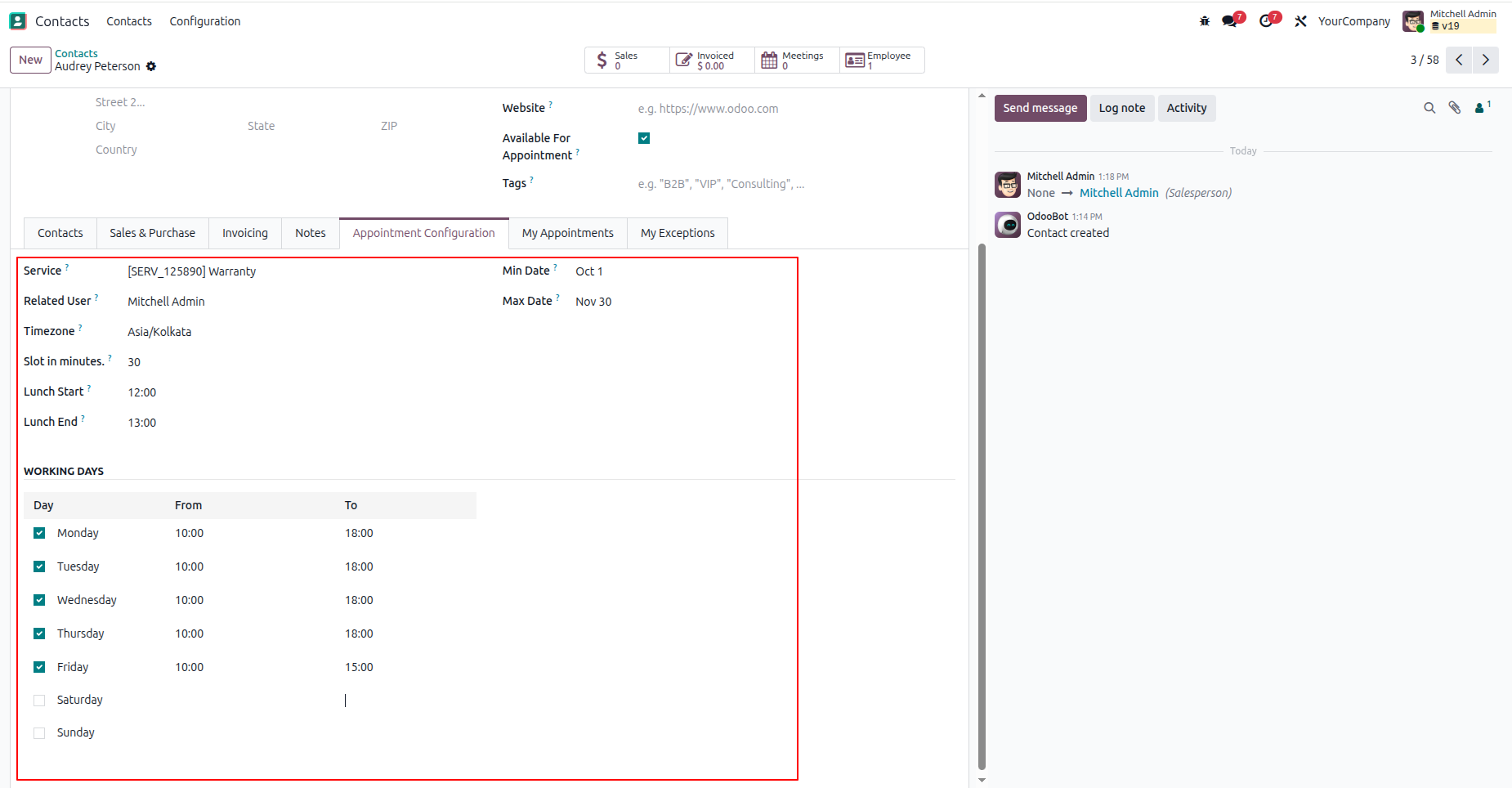Viewport: 1512px width, 788px height.
Task: Click Send message button
Action: point(1040,108)
